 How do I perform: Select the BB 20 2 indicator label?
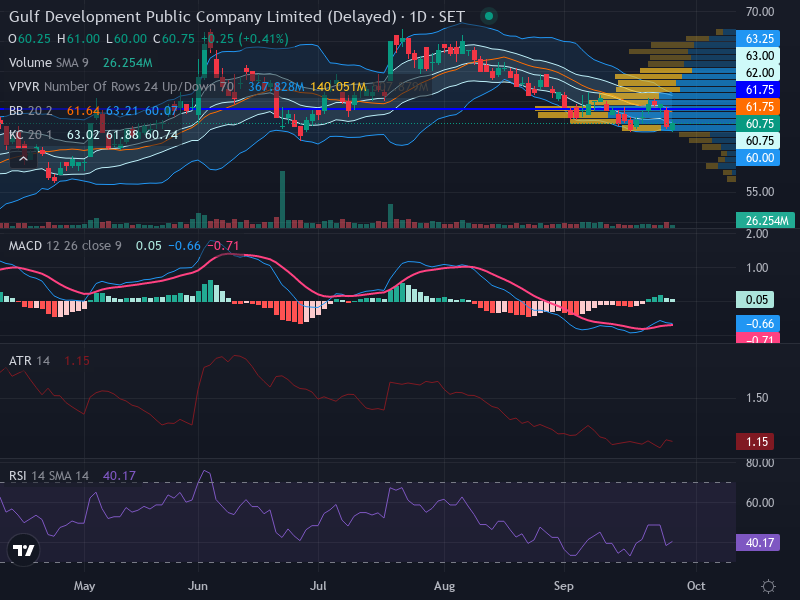coord(30,111)
